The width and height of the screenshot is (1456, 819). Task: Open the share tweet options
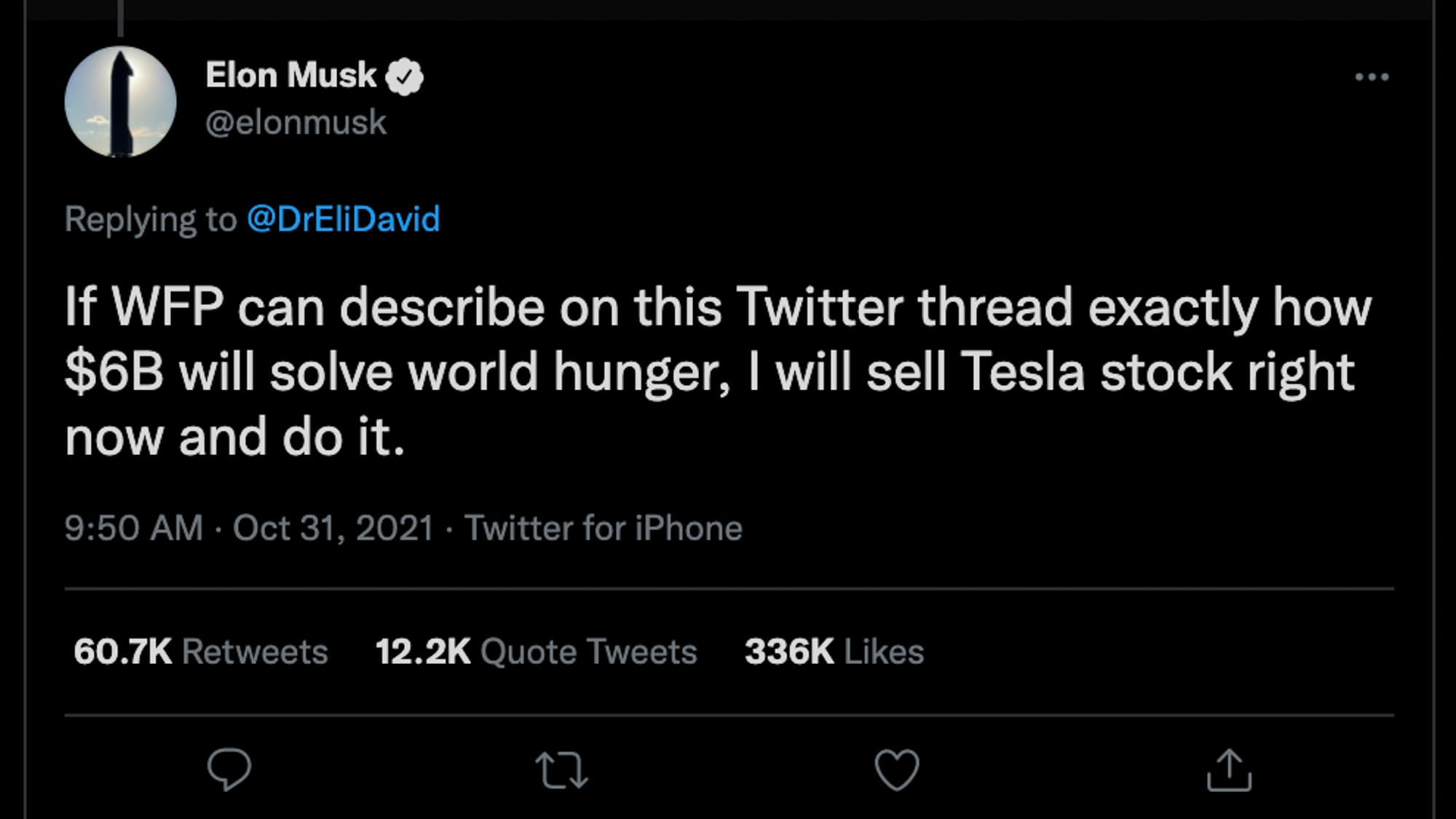coord(1229,769)
